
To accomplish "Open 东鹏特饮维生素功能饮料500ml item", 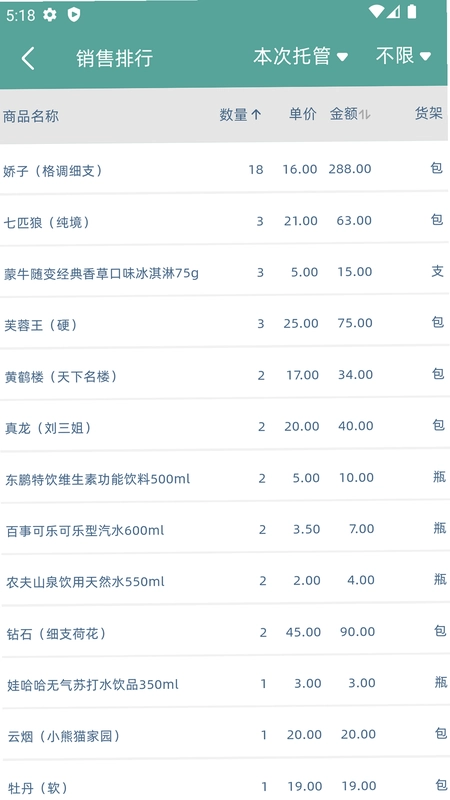I will click(x=224, y=478).
